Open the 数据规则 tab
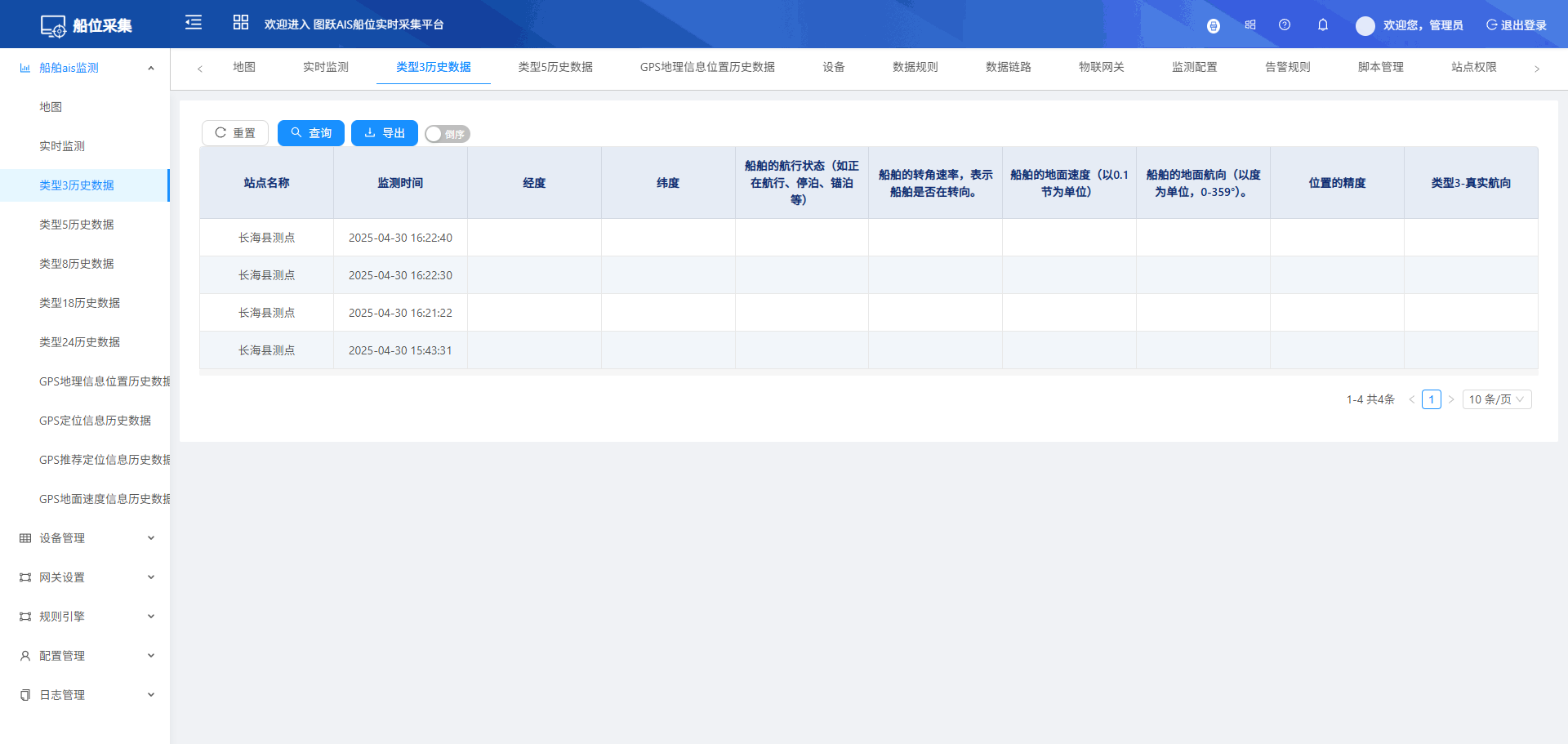Screen dimensions: 1568x744 pos(915,67)
